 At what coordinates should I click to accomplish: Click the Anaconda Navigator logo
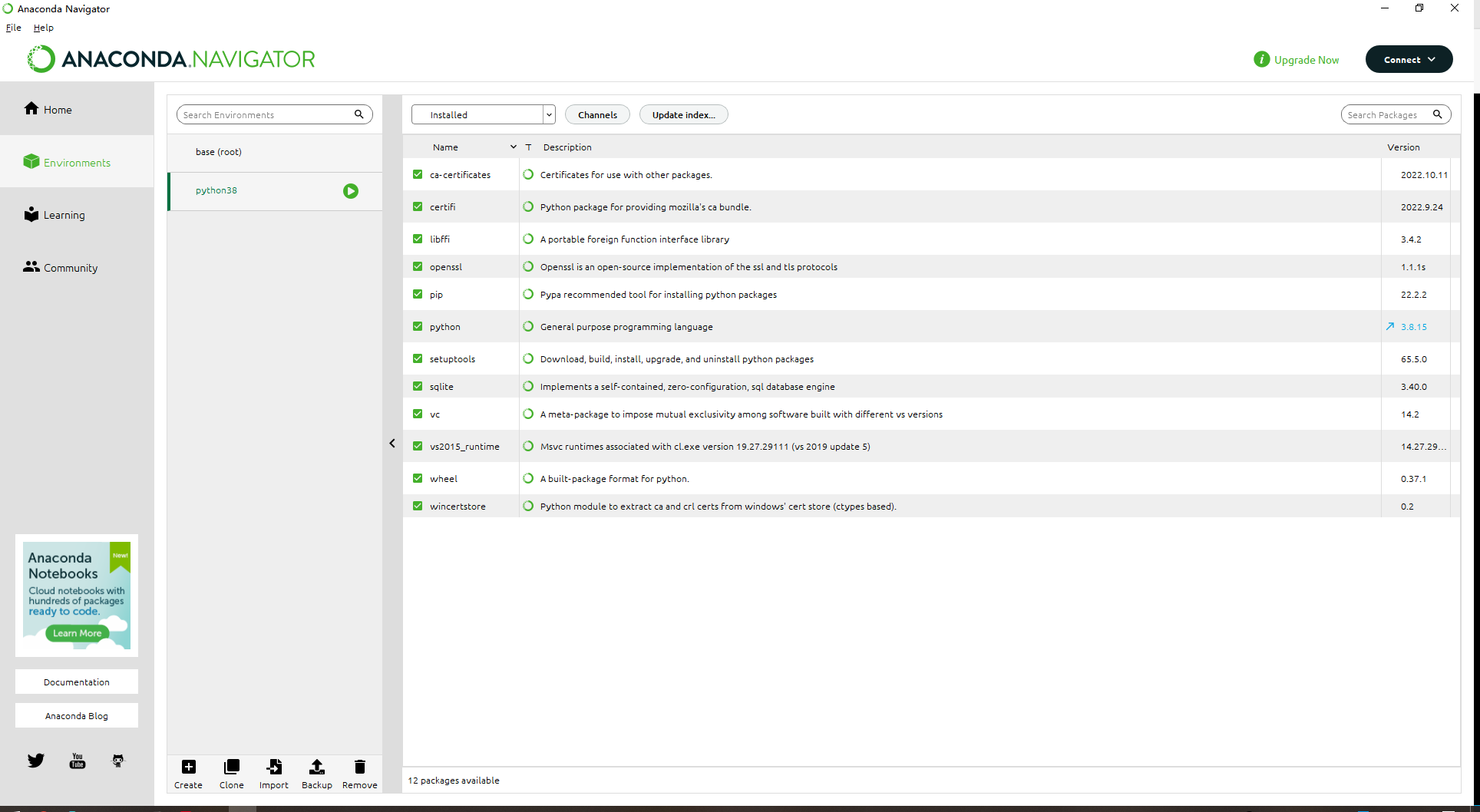171,59
